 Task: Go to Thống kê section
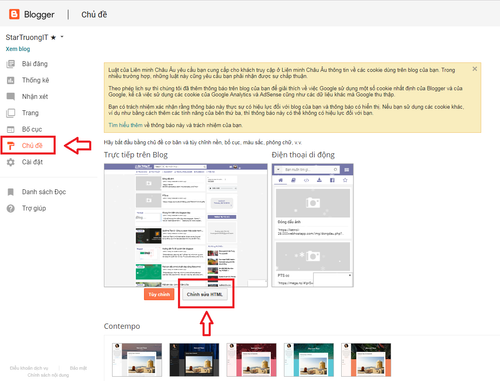pos(35,80)
